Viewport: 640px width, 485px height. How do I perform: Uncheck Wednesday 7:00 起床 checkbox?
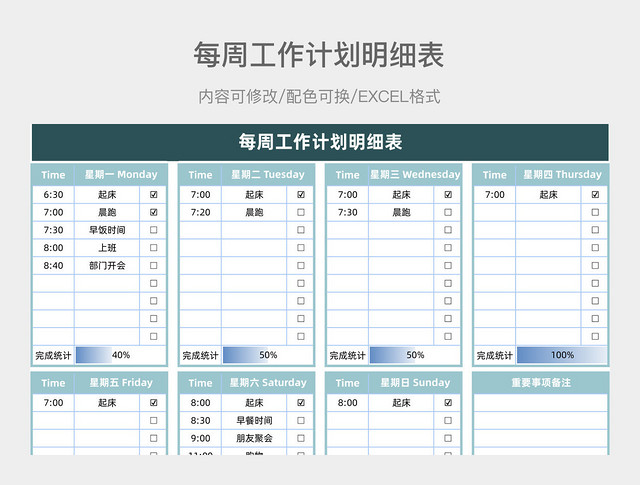click(448, 195)
